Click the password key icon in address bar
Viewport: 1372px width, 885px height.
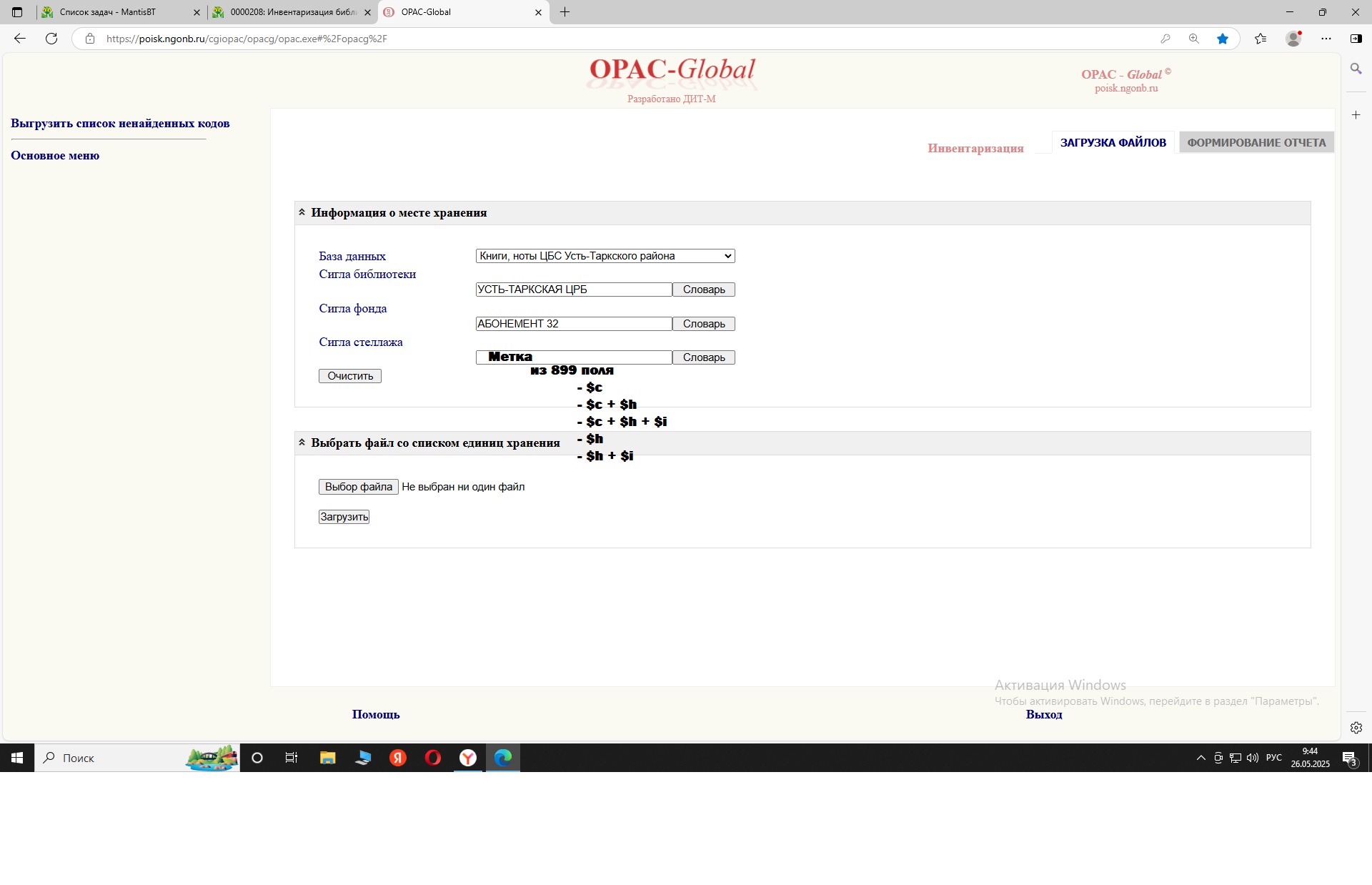click(1165, 39)
